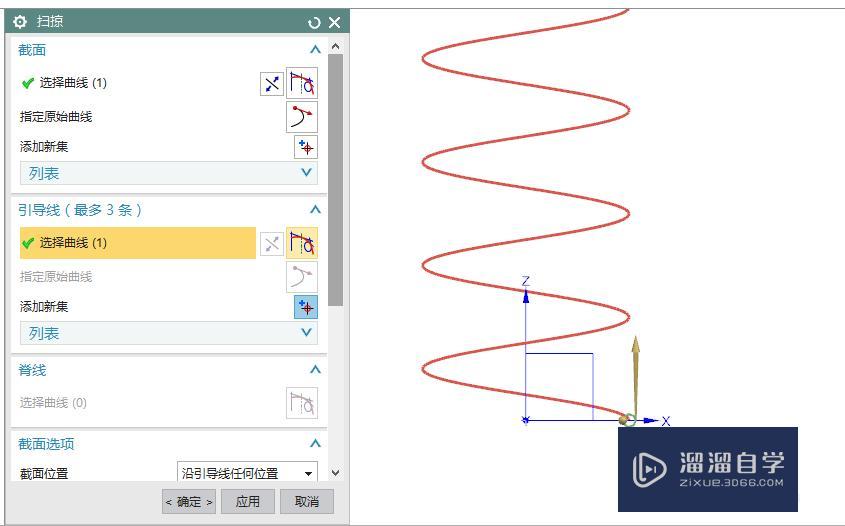Screen dimensions: 845x526
Task: Click 添加新集 icon under 截面
Action: tap(306, 147)
